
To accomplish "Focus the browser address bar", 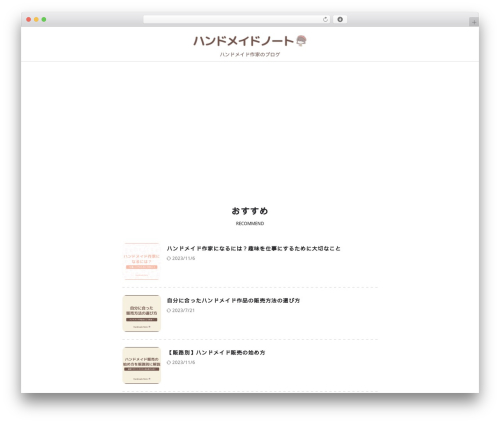I will point(237,19).
